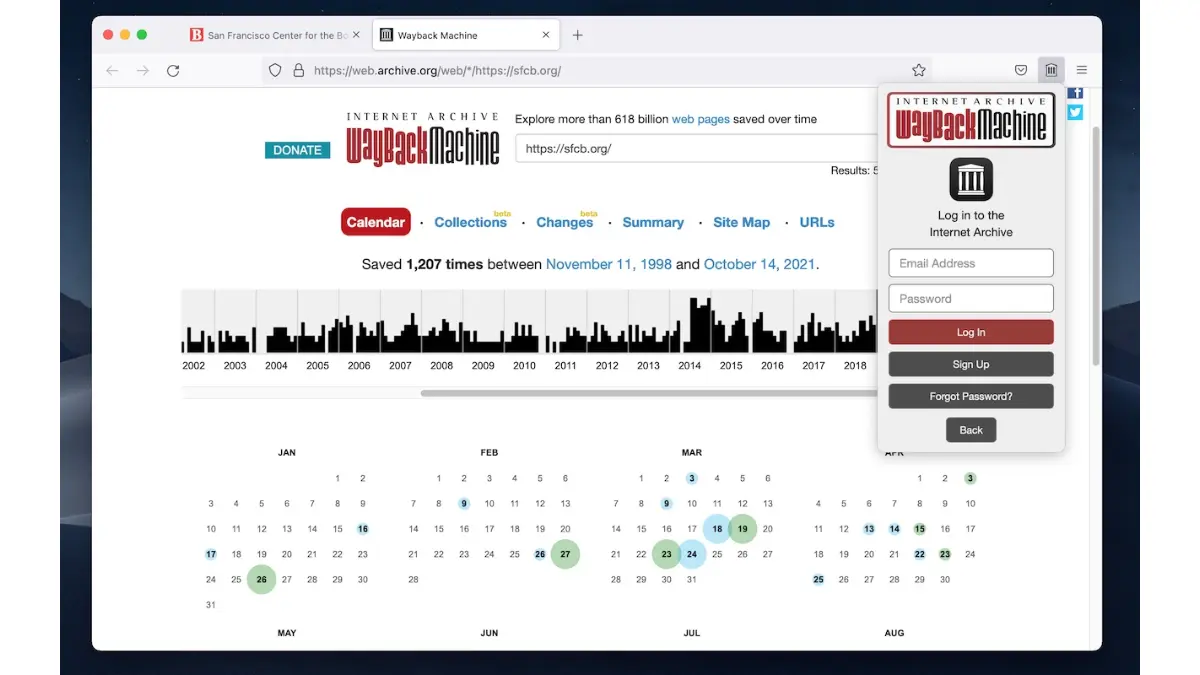Screen dimensions: 1200x675
Task: Switch to San Francisco Center tab
Action: pos(270,35)
